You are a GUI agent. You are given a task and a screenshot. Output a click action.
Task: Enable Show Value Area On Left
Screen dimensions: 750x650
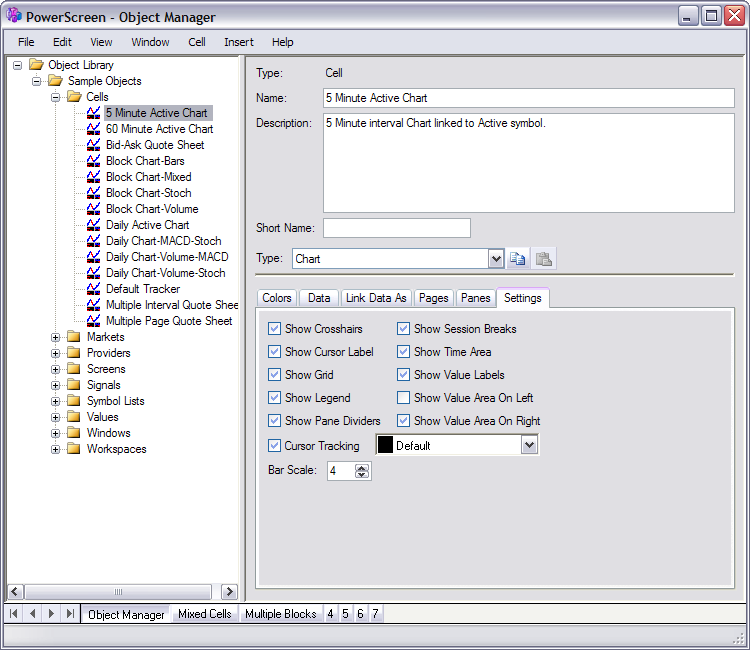[x=404, y=398]
